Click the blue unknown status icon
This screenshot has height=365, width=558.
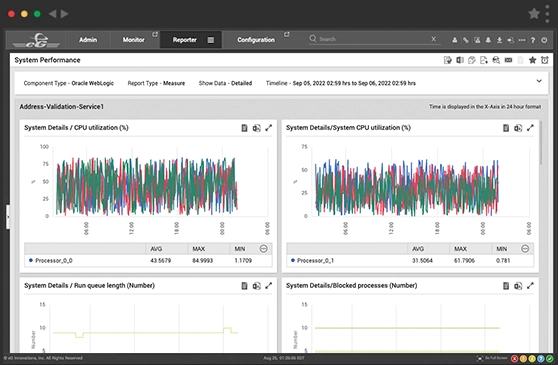[541, 359]
